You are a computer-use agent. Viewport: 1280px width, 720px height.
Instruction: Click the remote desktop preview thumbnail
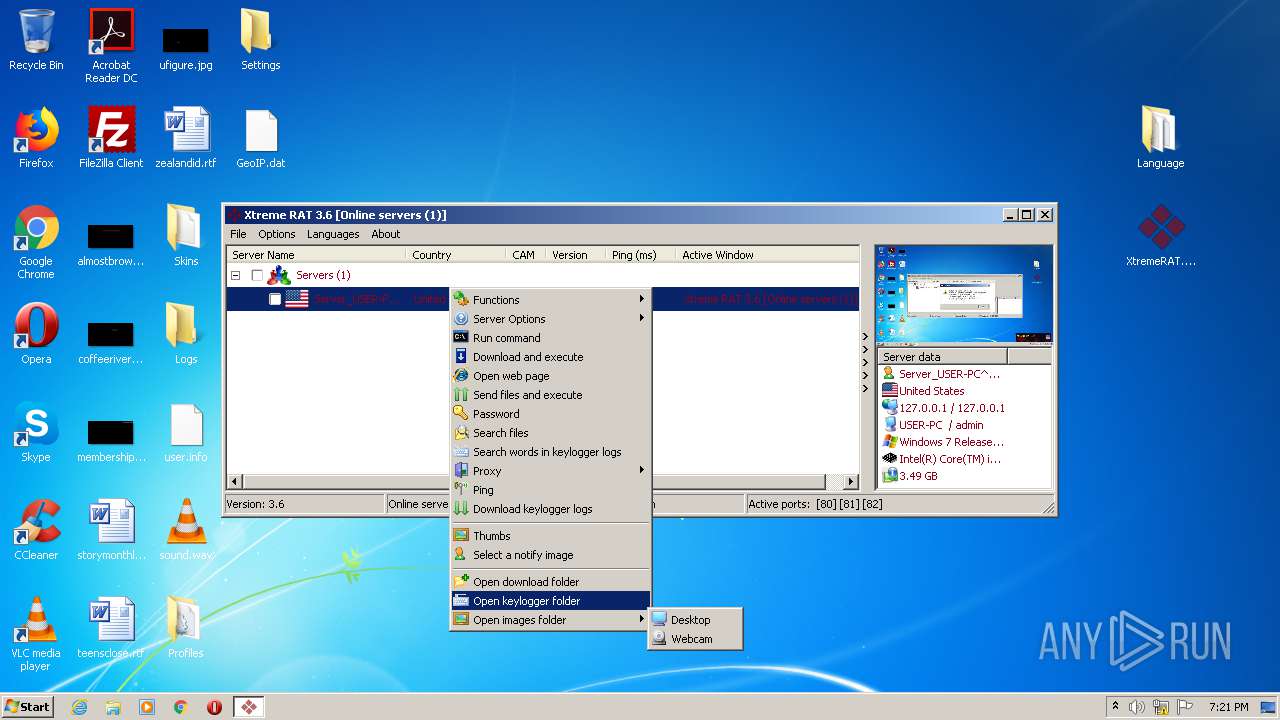coord(964,295)
